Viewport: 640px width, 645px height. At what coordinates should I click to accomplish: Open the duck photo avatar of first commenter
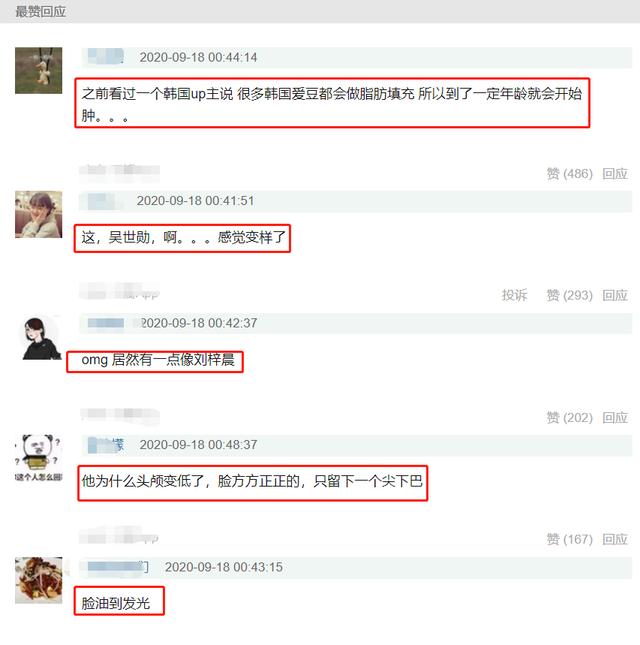39,70
